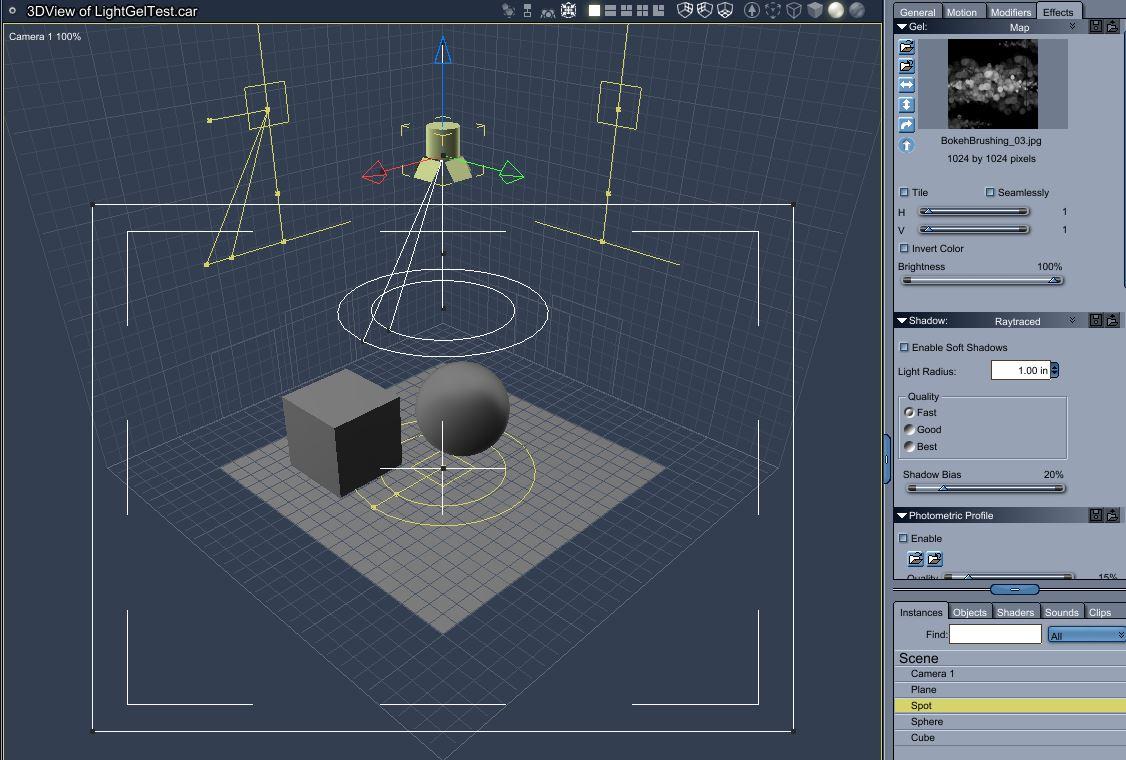Select the wireframe cube display mode
The height and width of the screenshot is (760, 1126).
coord(794,11)
